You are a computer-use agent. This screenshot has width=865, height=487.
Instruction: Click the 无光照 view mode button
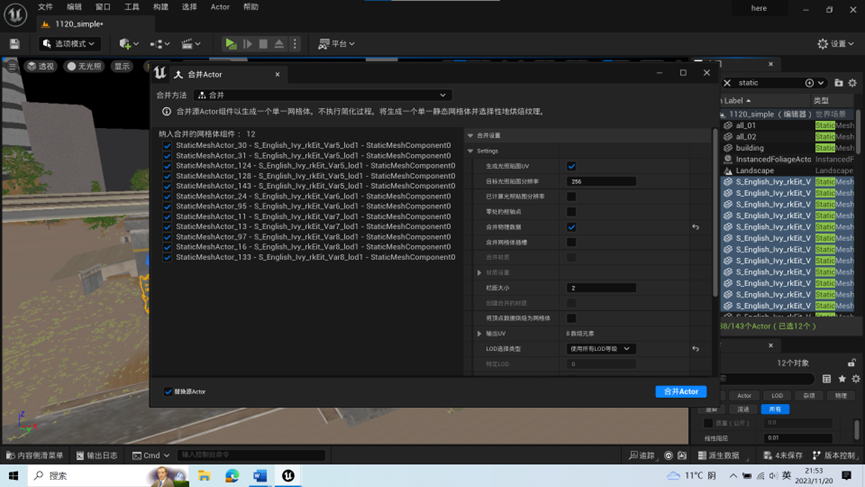[84, 66]
